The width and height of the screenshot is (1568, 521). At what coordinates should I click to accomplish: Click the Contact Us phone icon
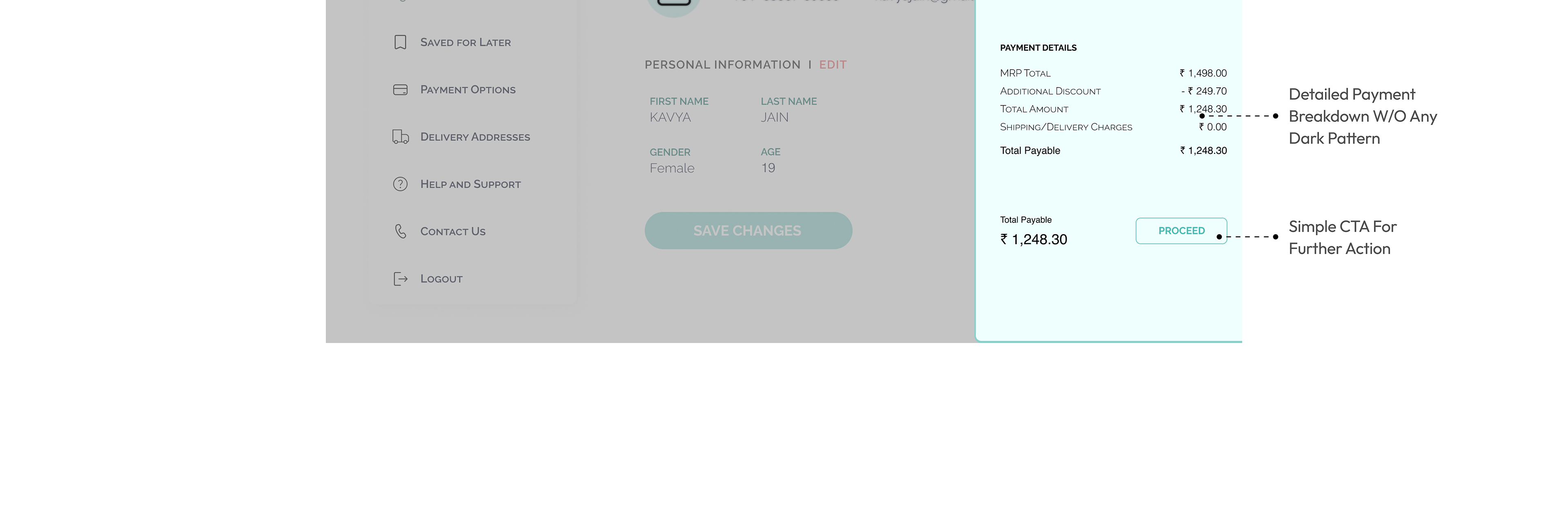point(400,231)
